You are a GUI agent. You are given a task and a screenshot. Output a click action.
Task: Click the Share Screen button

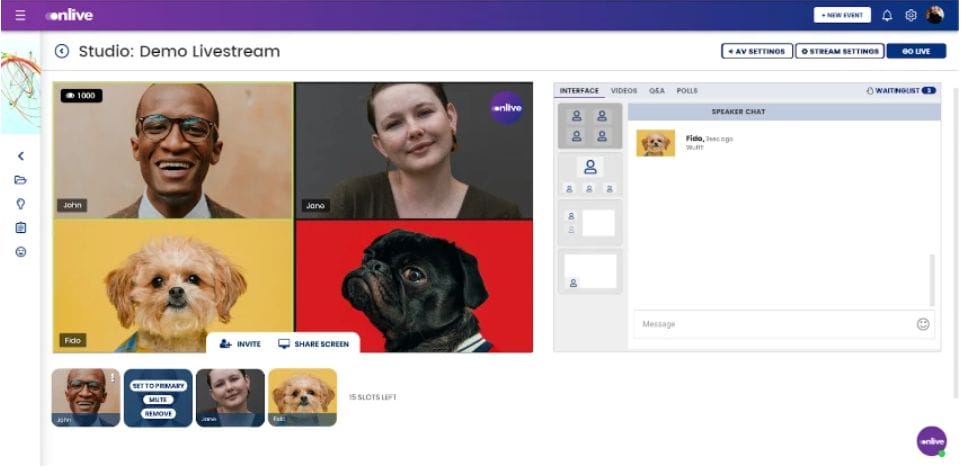coord(313,344)
